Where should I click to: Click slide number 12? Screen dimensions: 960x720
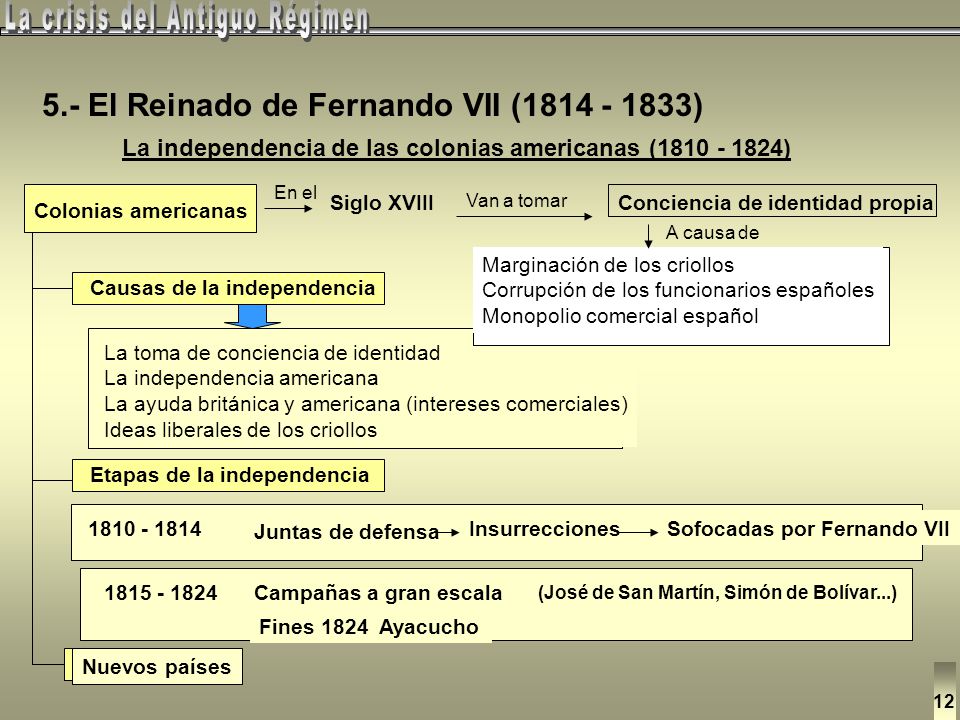click(944, 701)
